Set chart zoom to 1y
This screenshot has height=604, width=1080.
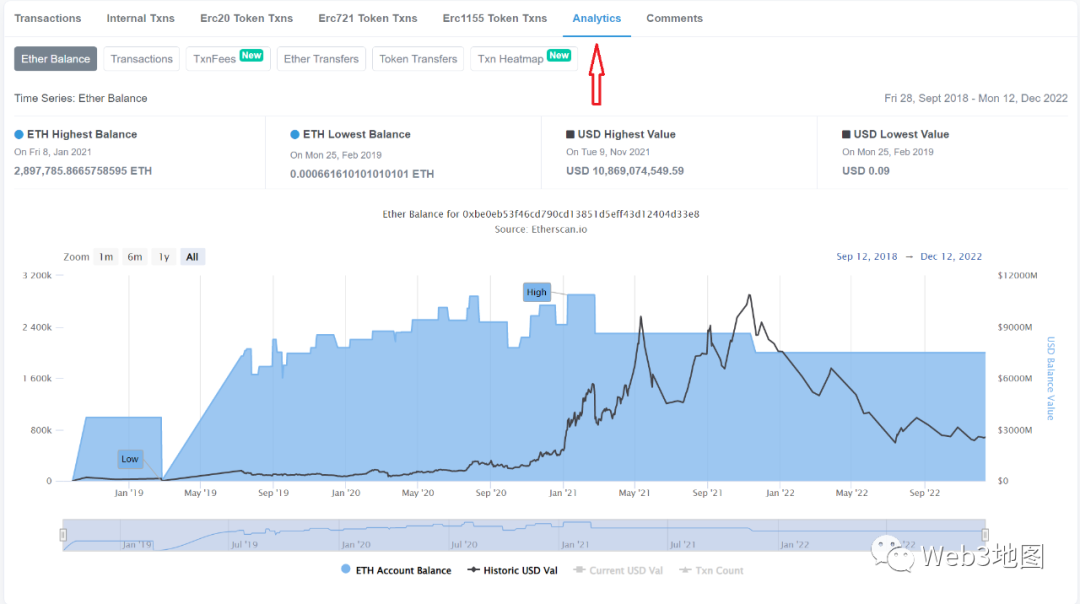163,257
